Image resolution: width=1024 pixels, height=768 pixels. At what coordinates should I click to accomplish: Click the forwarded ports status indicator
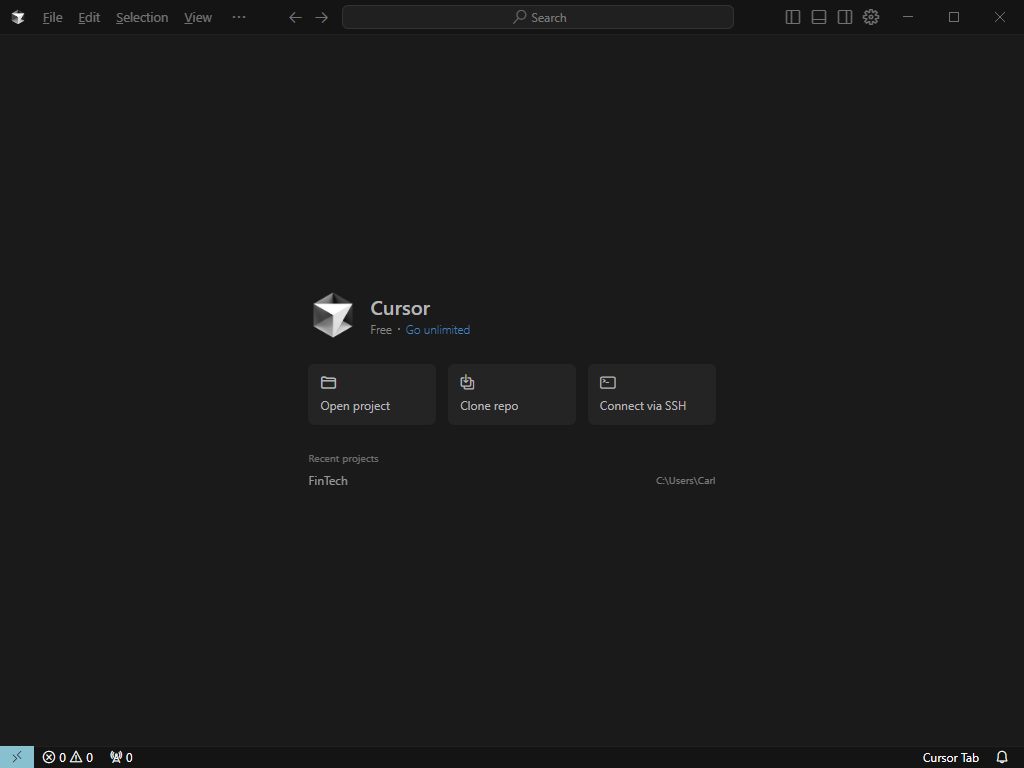[x=121, y=758]
